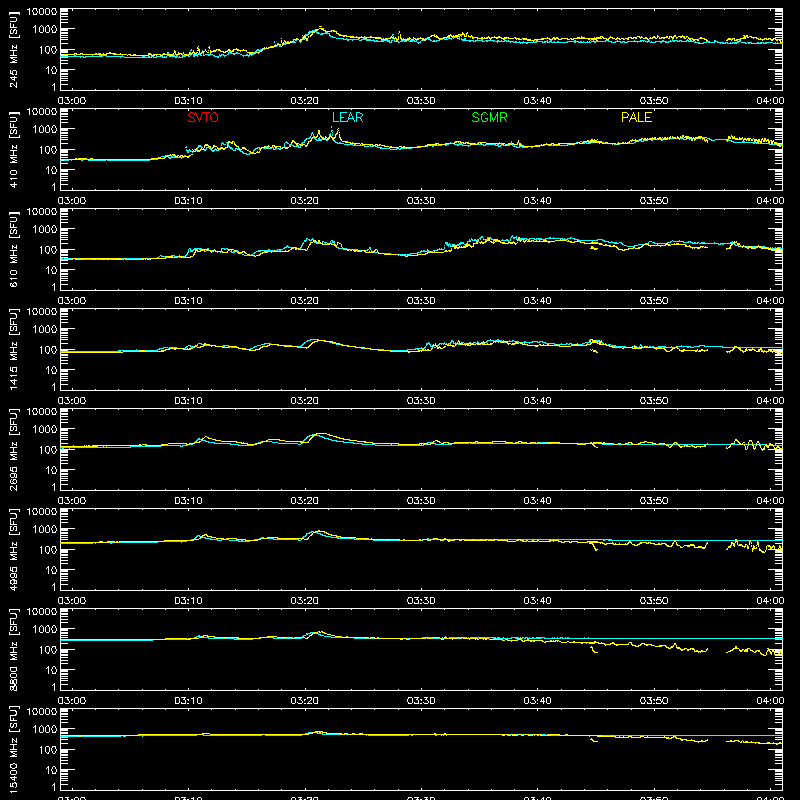Click the red SVTO station label
The height and width of the screenshot is (800, 800).
pos(203,117)
